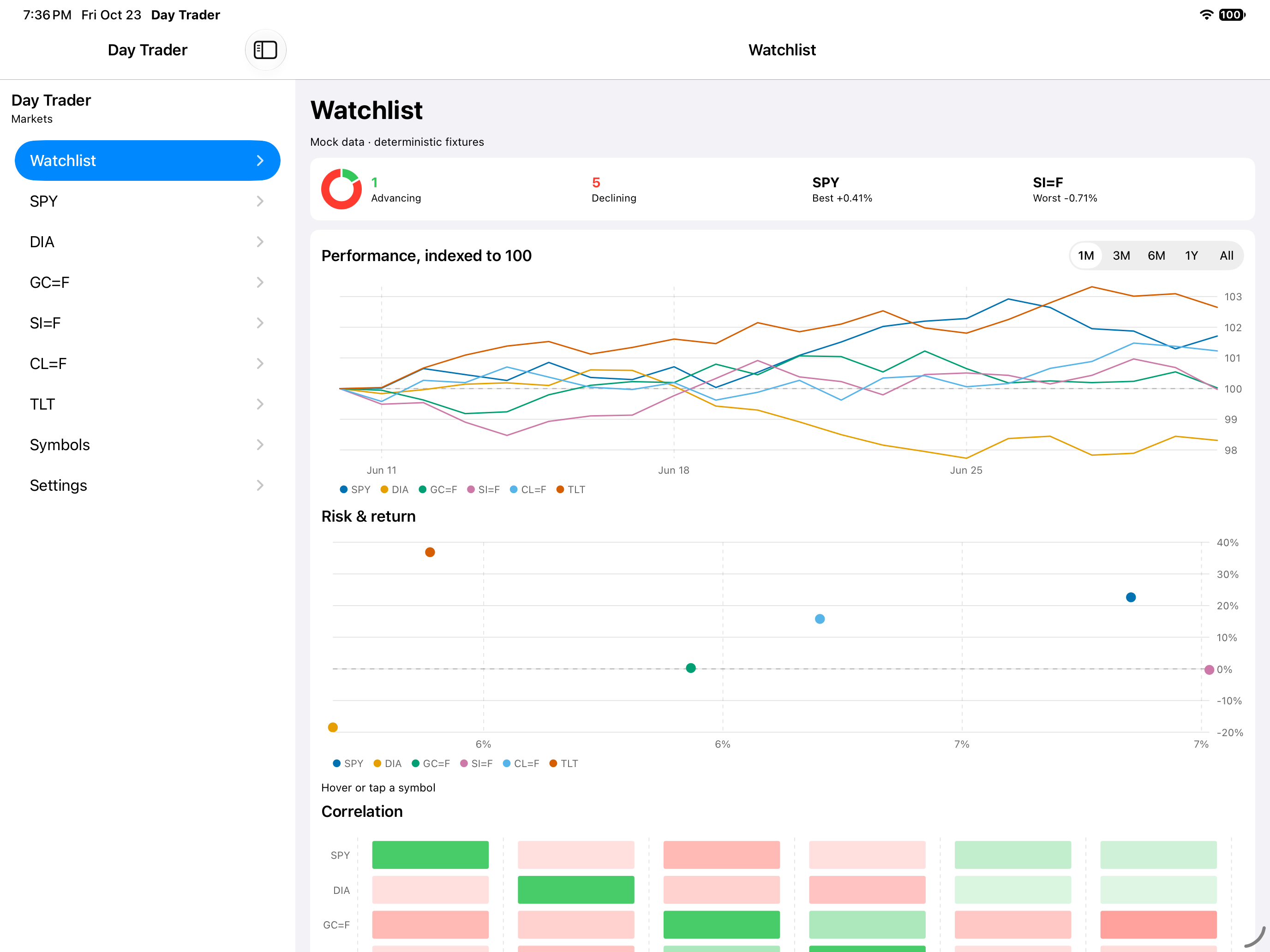Click chevron next to Symbols
The image size is (1270, 952).
coord(260,445)
